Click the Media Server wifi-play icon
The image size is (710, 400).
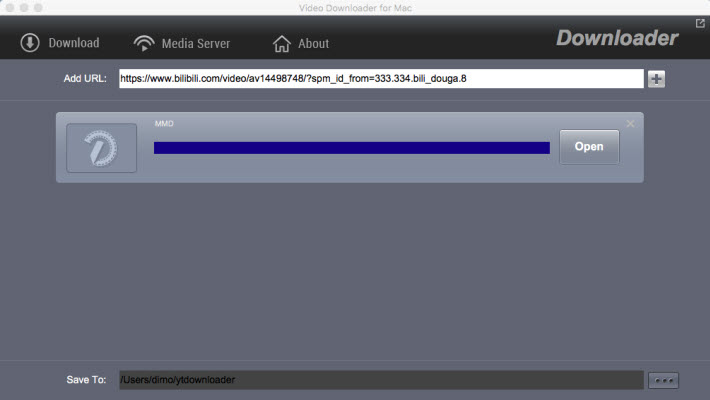pos(146,43)
